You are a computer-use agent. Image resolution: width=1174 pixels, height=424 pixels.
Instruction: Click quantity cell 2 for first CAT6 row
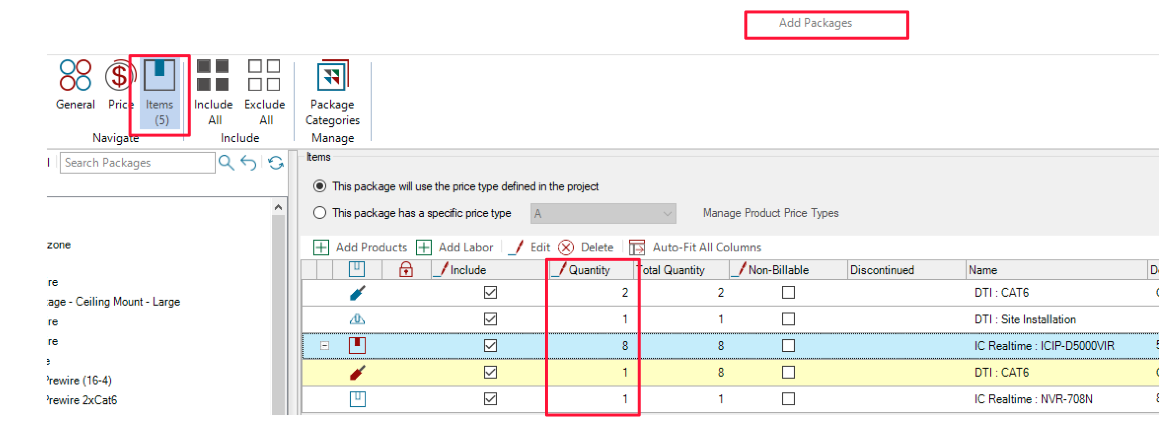589,293
